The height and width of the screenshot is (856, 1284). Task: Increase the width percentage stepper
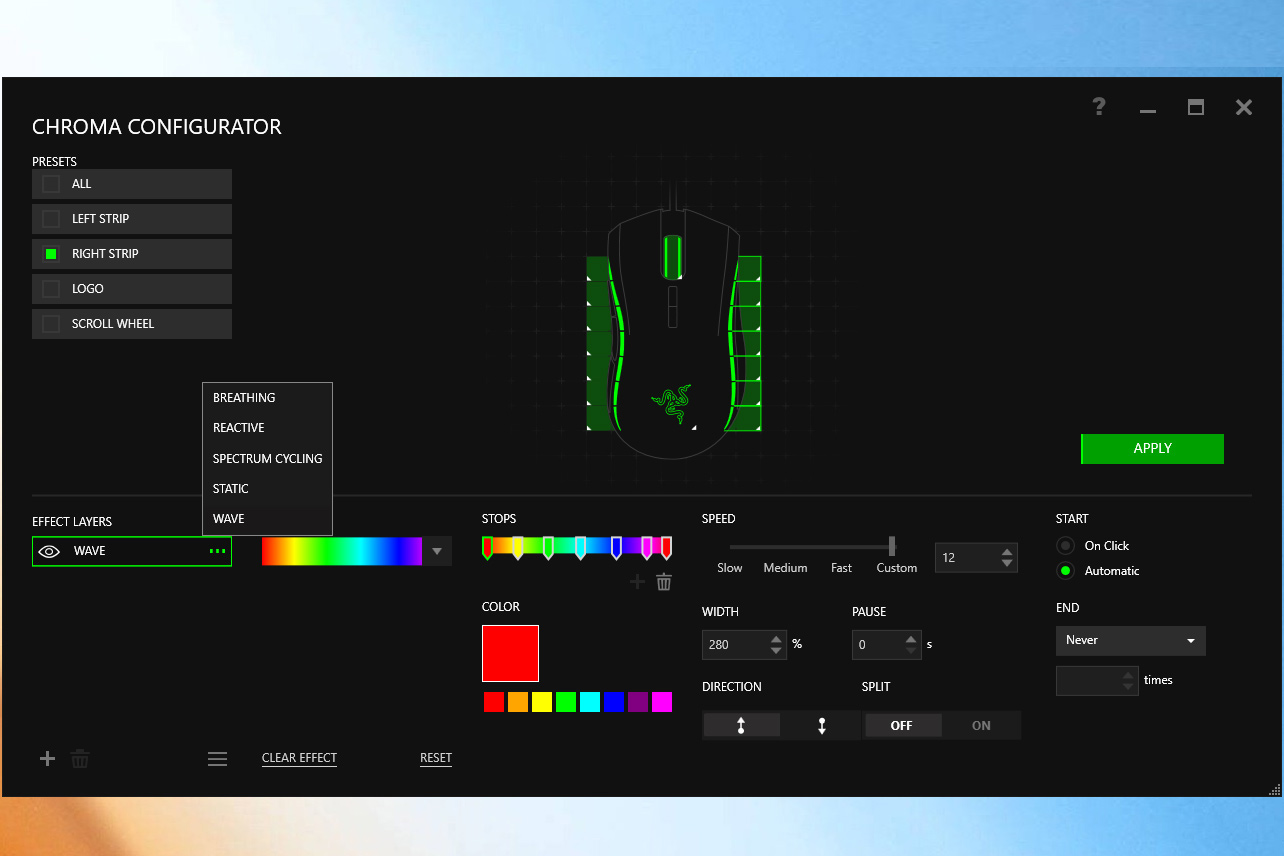pyautogui.click(x=776, y=638)
